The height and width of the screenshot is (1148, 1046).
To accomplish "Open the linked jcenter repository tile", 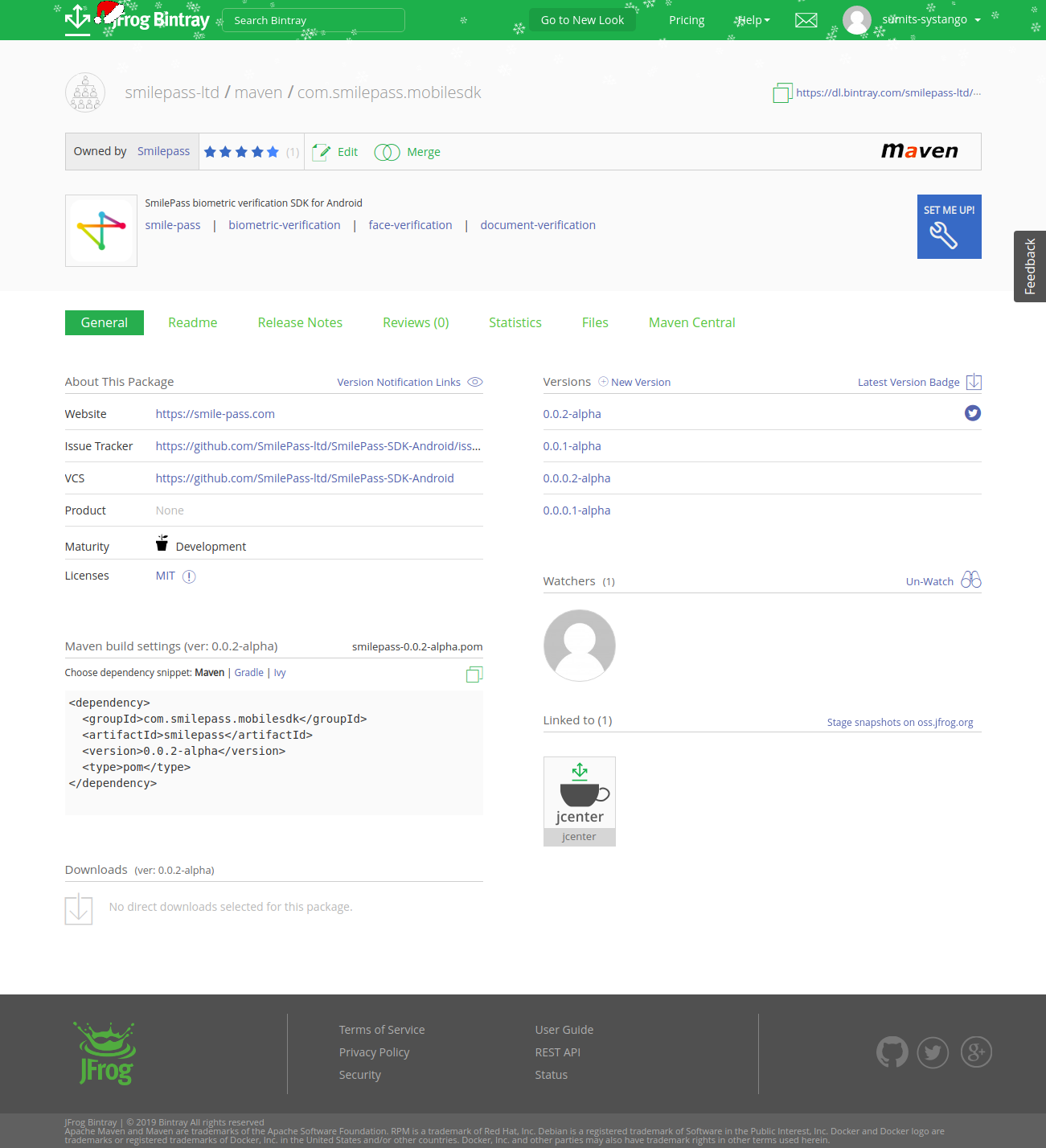I will pyautogui.click(x=580, y=802).
